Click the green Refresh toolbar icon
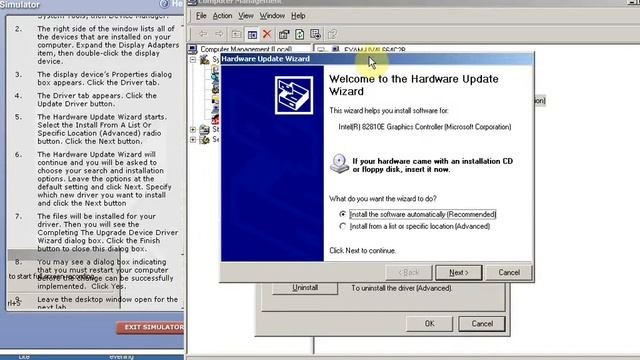Screen dimensions: 640x360 [300, 34]
